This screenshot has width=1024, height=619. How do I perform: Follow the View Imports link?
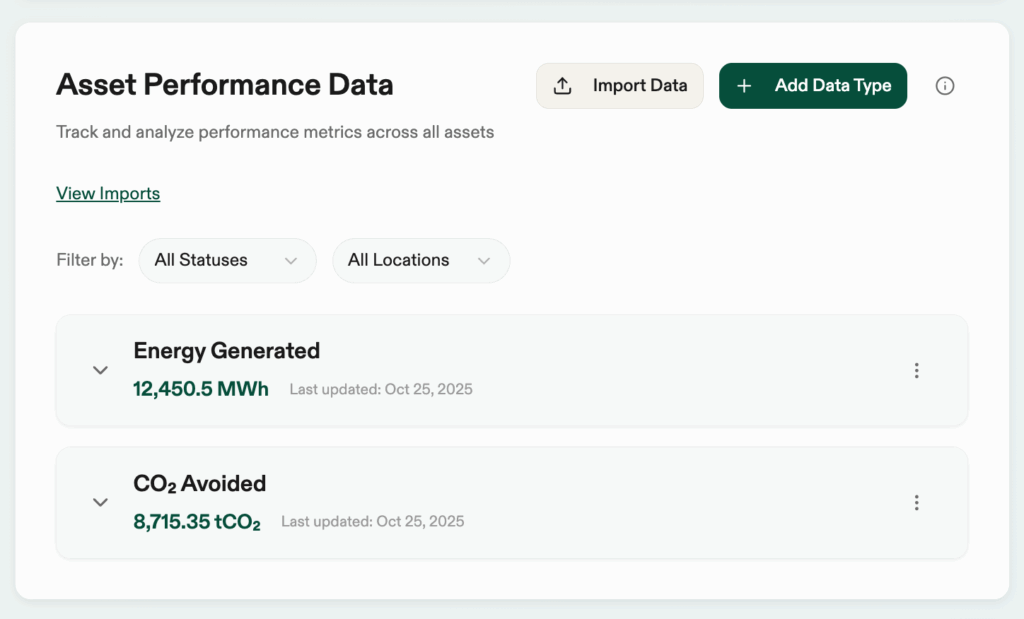pyautogui.click(x=108, y=194)
